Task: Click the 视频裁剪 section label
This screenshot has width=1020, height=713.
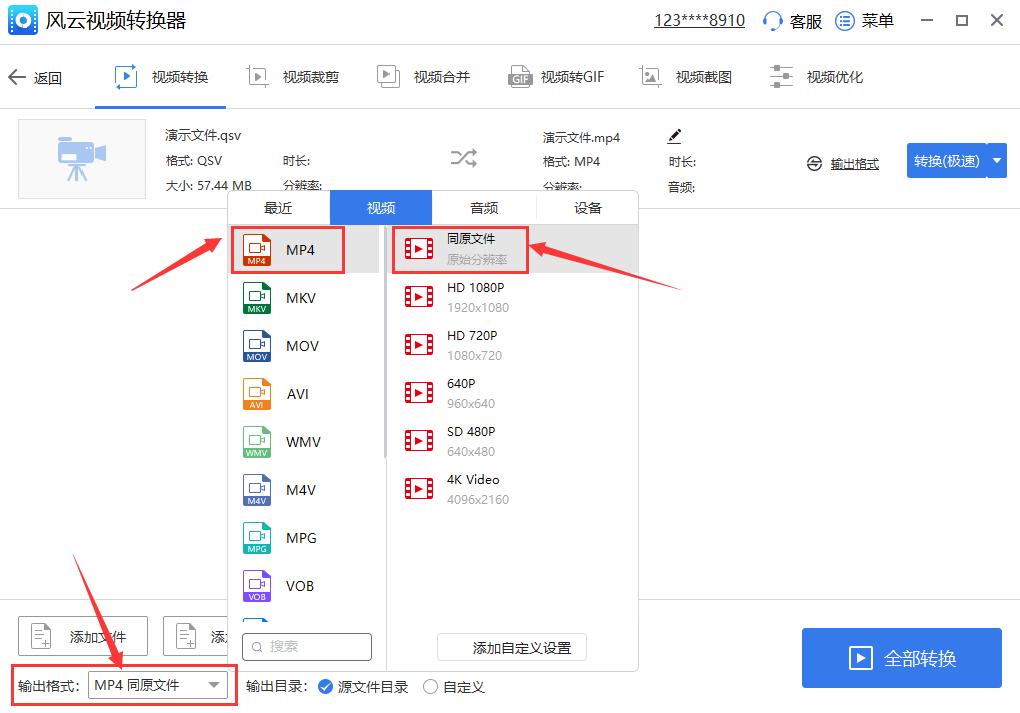Action: tap(311, 77)
